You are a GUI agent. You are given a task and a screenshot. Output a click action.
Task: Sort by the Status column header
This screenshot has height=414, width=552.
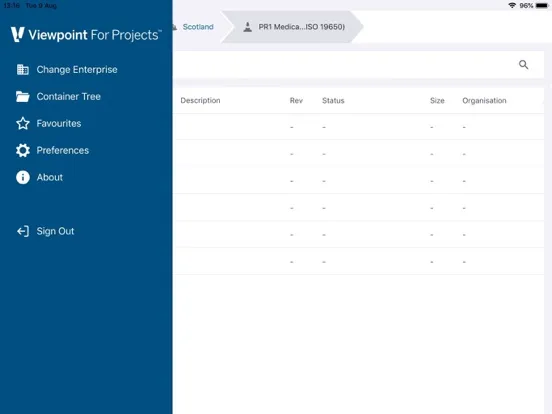pyautogui.click(x=333, y=101)
